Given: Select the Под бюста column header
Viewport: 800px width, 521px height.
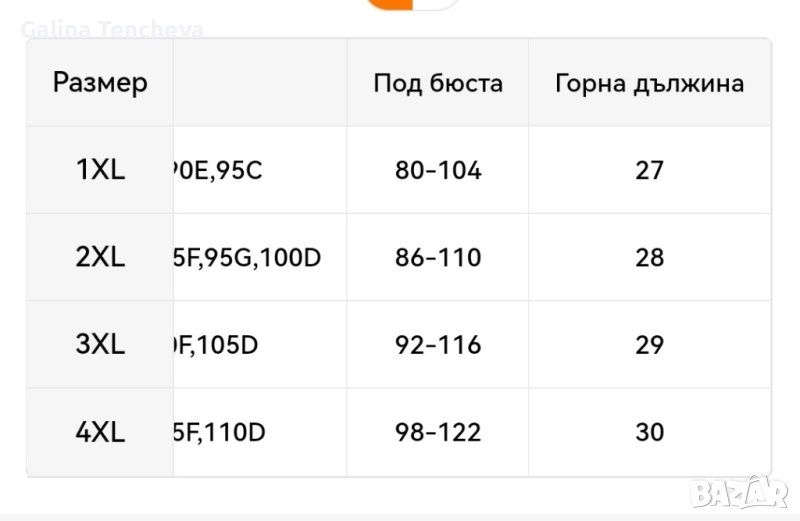Looking at the screenshot, I should click(438, 83).
